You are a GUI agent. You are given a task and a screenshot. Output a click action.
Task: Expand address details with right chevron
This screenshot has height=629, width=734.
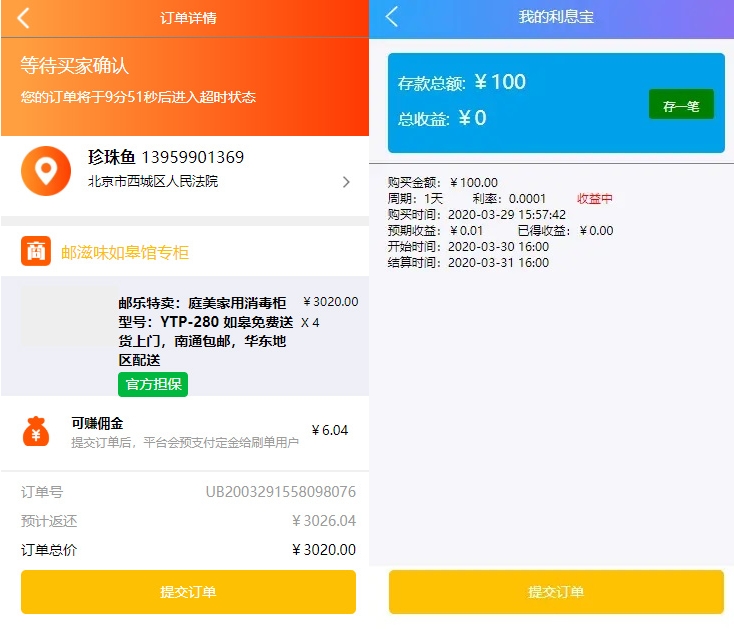346,182
